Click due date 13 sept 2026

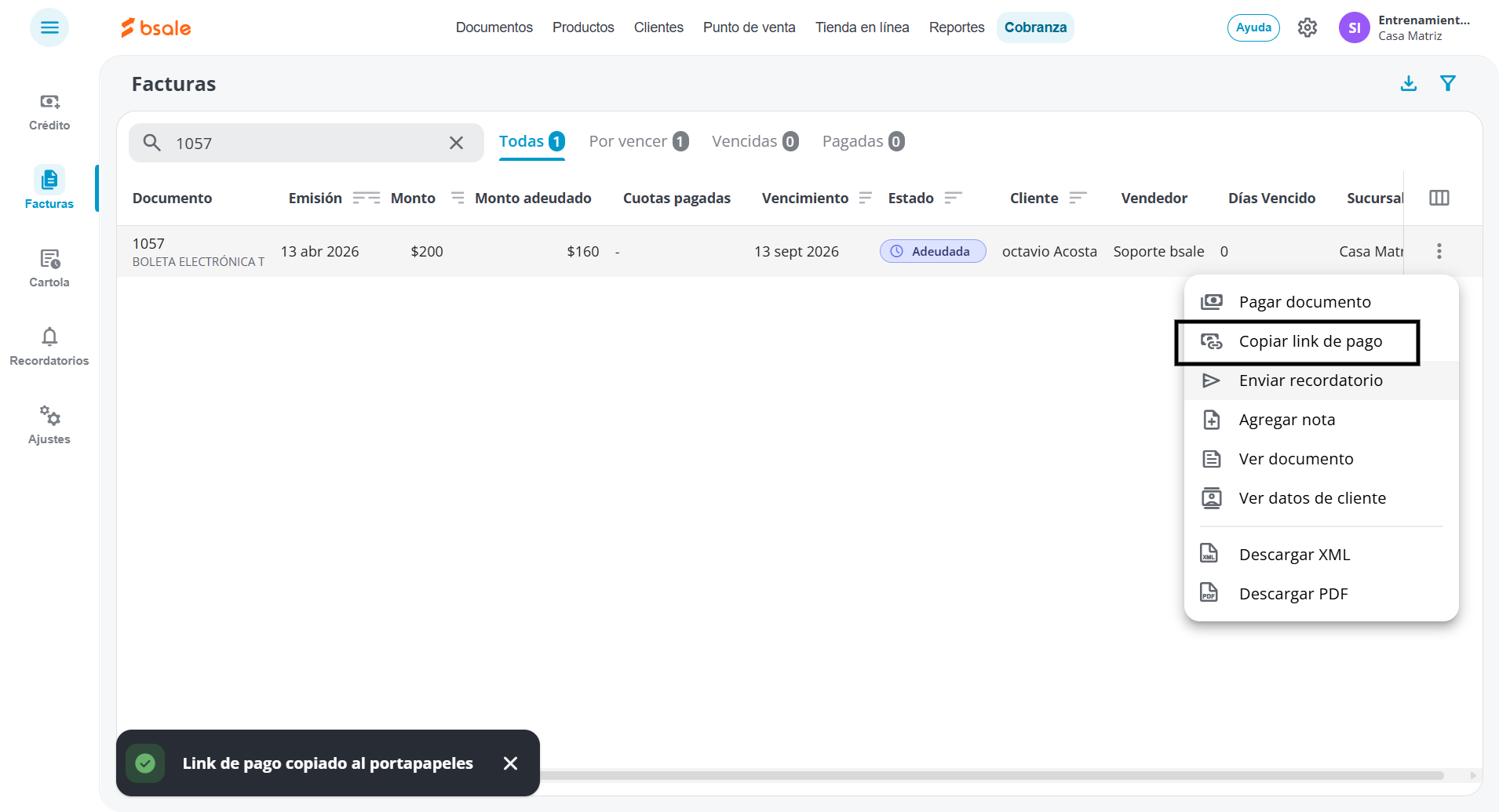click(x=797, y=251)
